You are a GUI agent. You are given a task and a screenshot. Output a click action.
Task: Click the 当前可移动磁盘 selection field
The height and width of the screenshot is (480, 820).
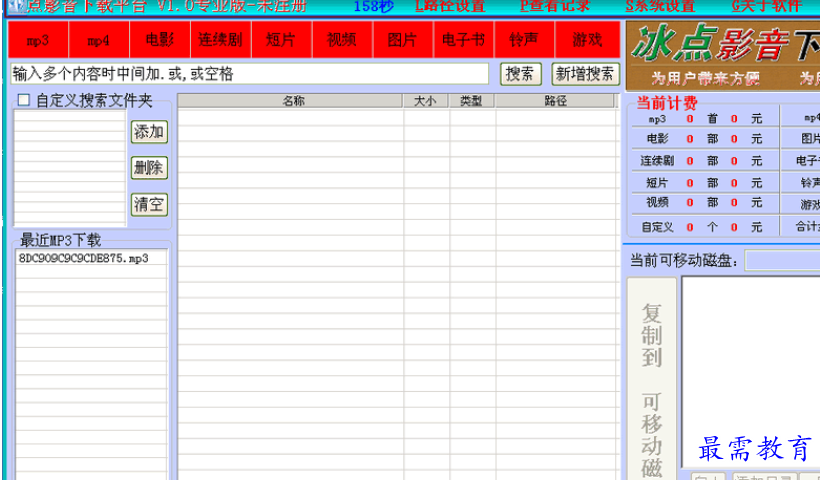pos(782,260)
